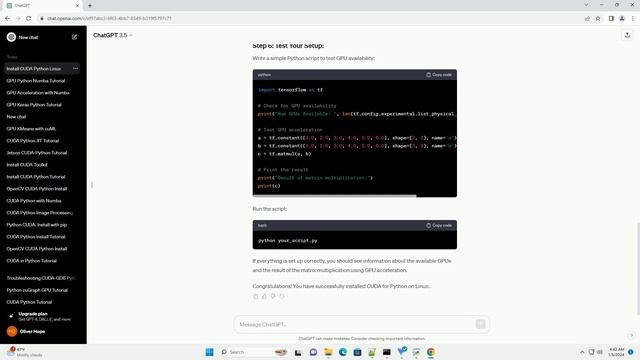Open the terminal icon in the taskbar

387,352
